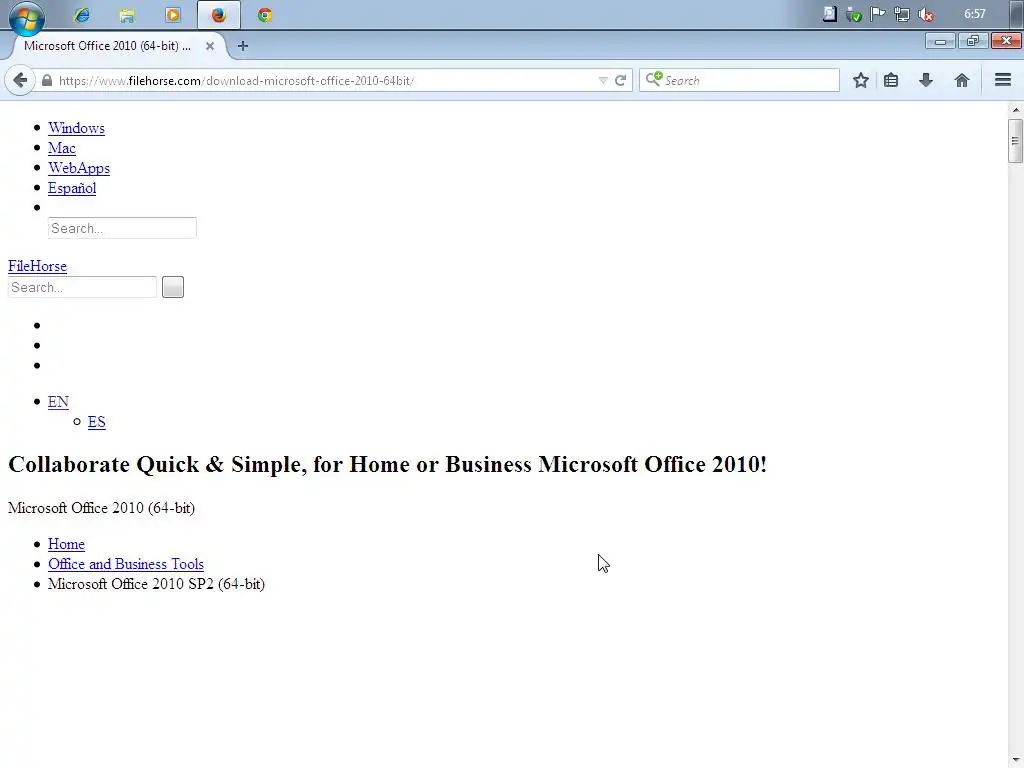
Task: Click the site security padlock icon
Action: point(47,80)
